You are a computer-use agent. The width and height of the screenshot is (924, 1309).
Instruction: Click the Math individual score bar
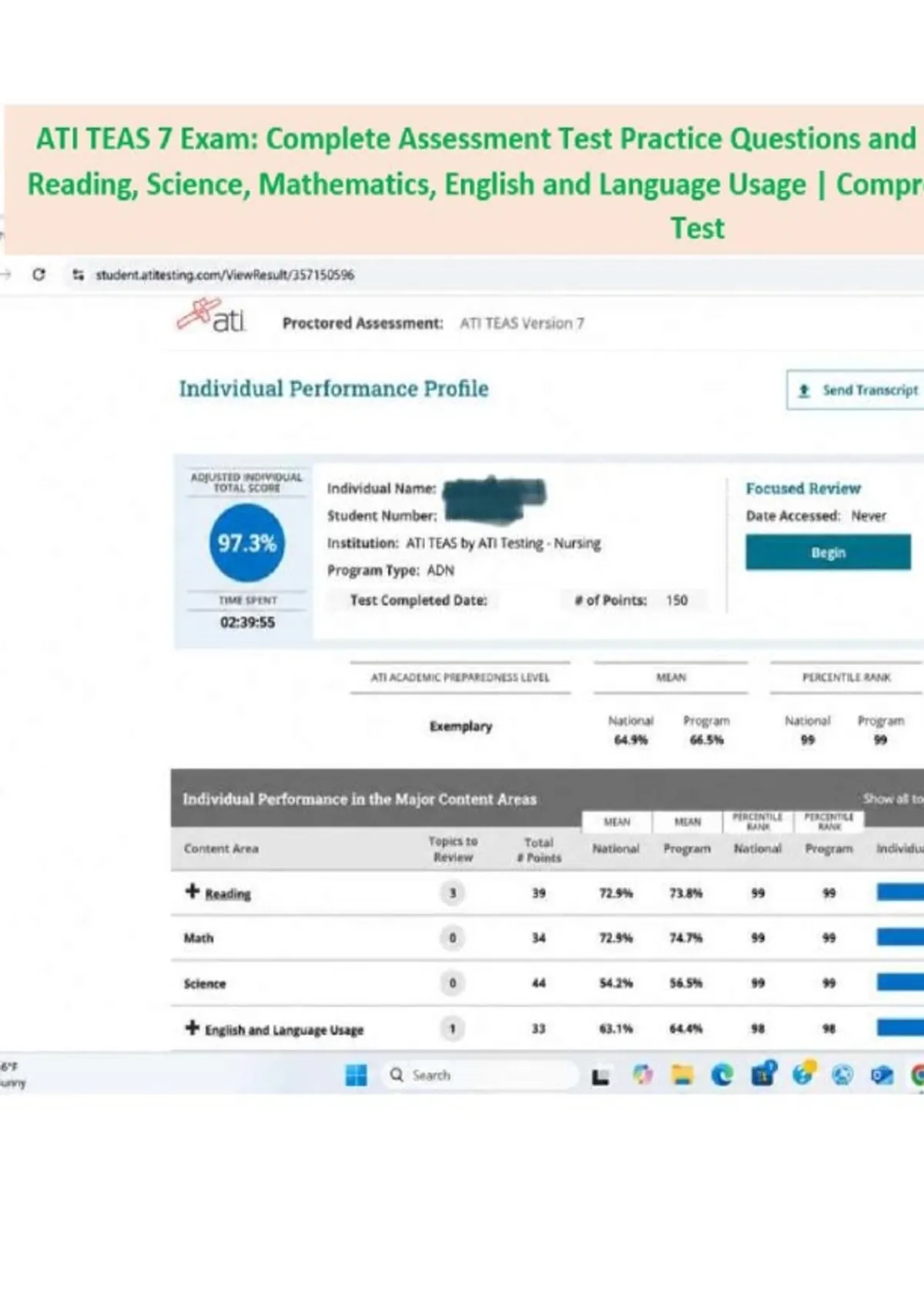(900, 937)
